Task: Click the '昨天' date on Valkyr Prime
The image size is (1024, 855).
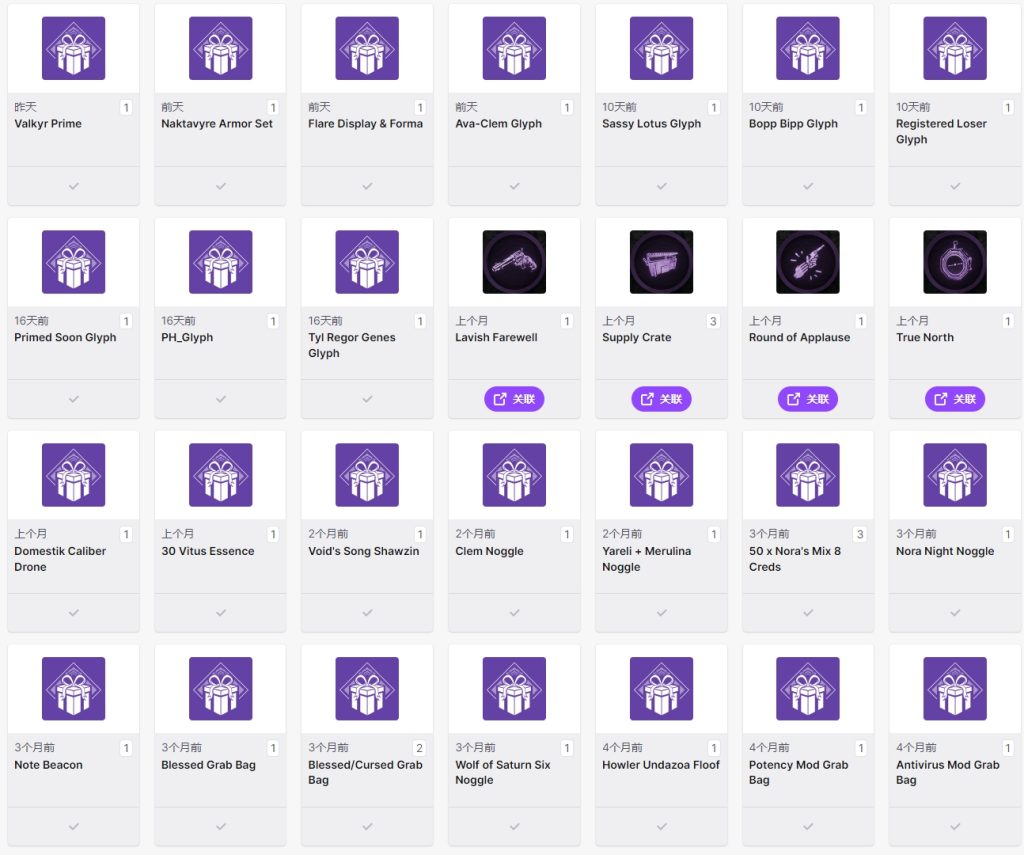Action: coord(25,106)
